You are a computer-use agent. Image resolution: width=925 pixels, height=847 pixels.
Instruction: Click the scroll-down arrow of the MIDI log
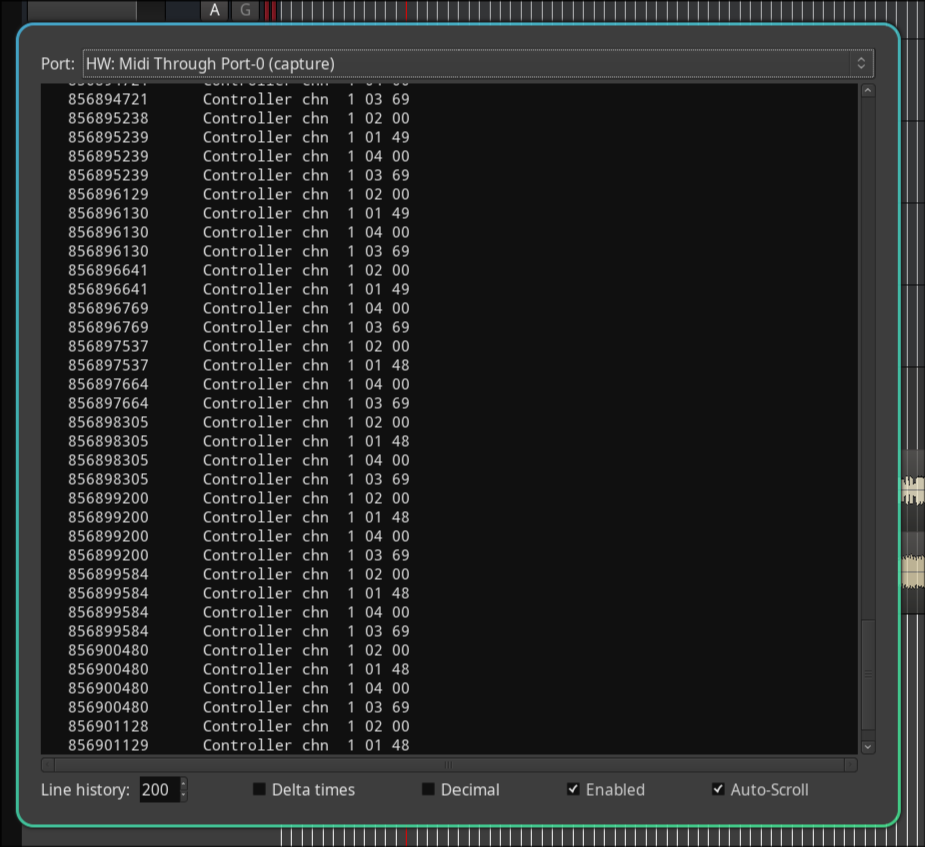tap(867, 746)
